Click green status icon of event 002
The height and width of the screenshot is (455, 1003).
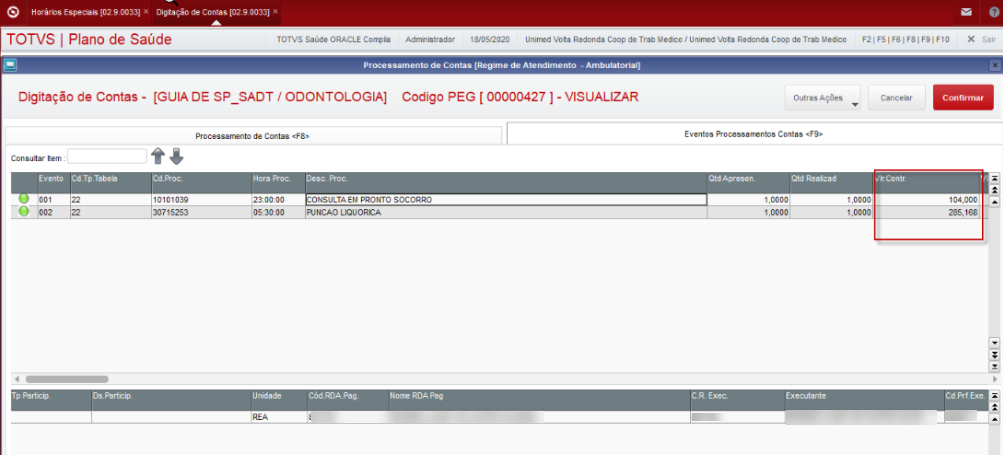(24, 211)
